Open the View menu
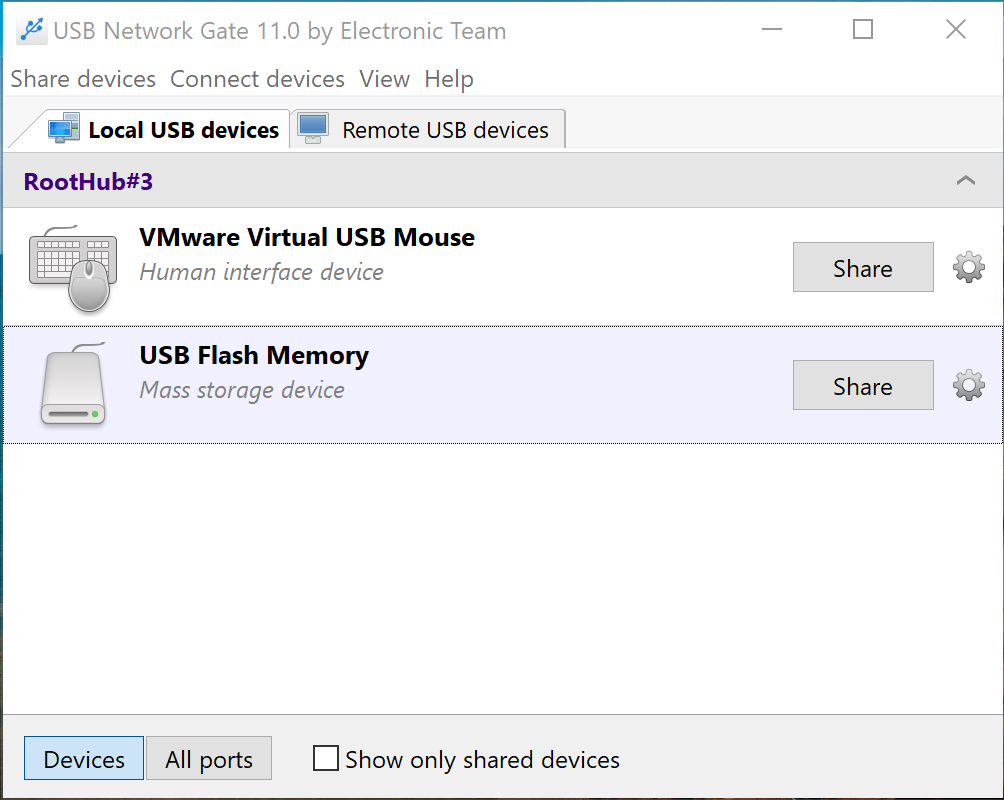The height and width of the screenshot is (800, 1004). pyautogui.click(x=384, y=79)
